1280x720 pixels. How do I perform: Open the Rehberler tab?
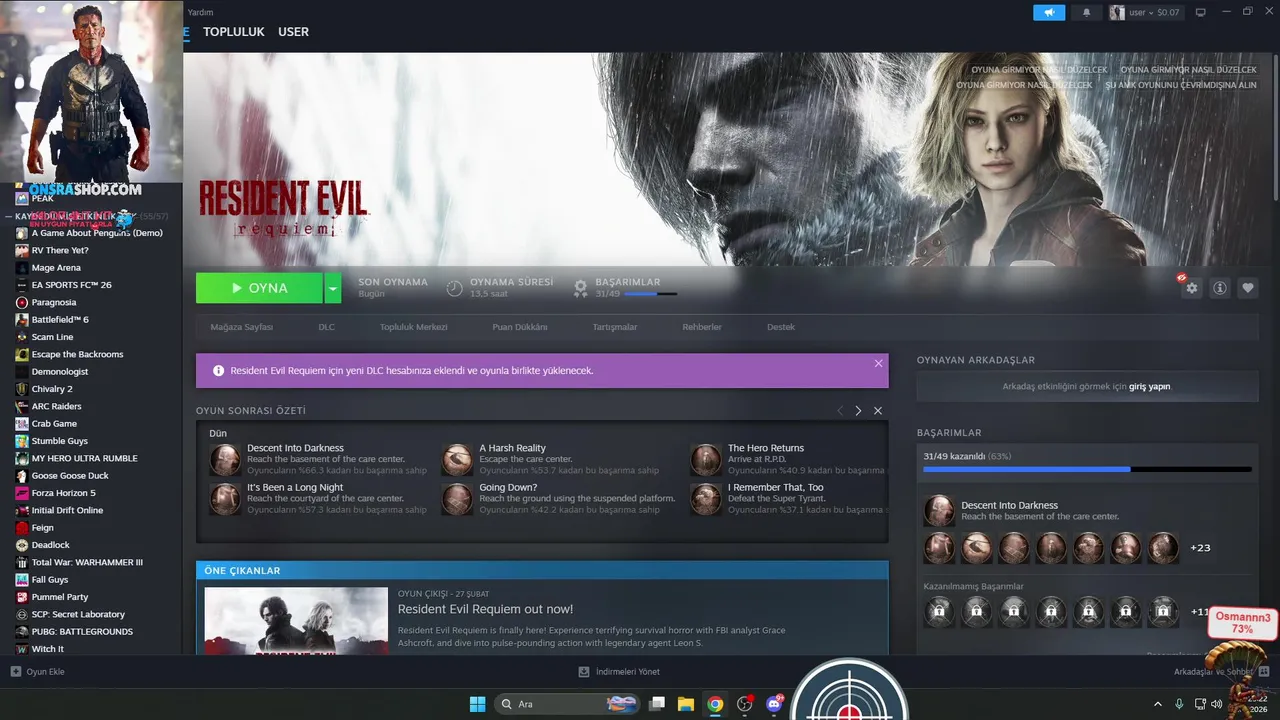click(x=702, y=327)
